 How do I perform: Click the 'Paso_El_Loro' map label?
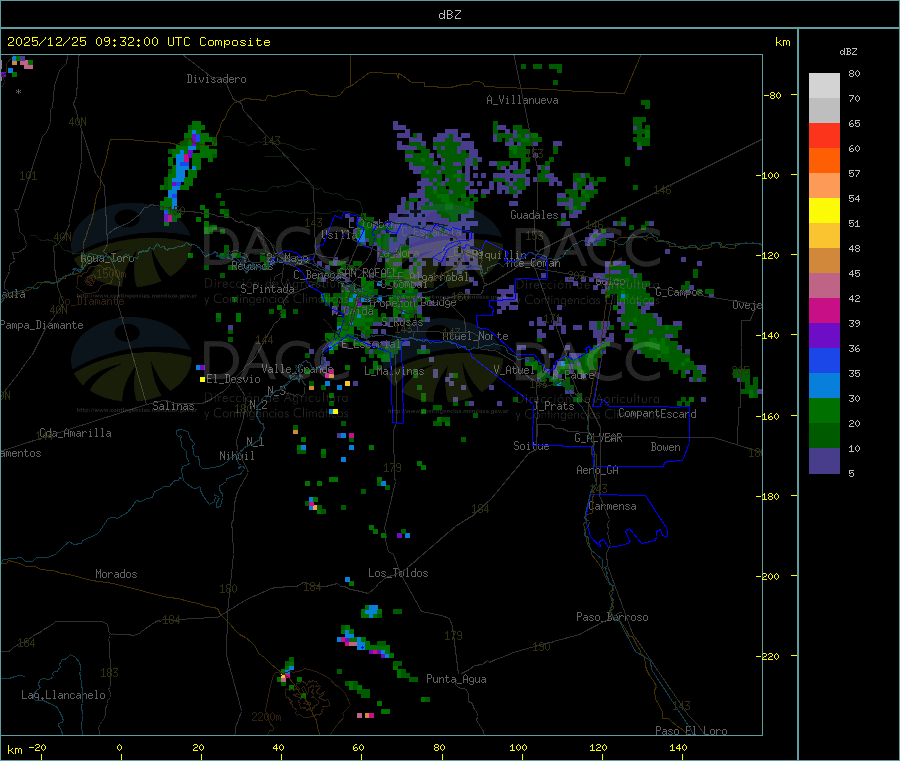[x=691, y=731]
